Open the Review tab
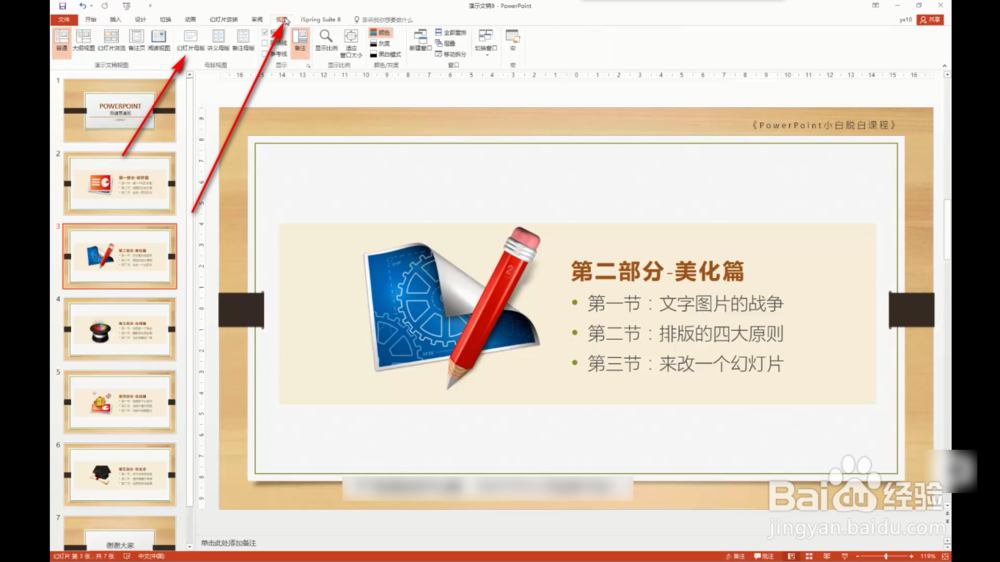 pyautogui.click(x=257, y=20)
